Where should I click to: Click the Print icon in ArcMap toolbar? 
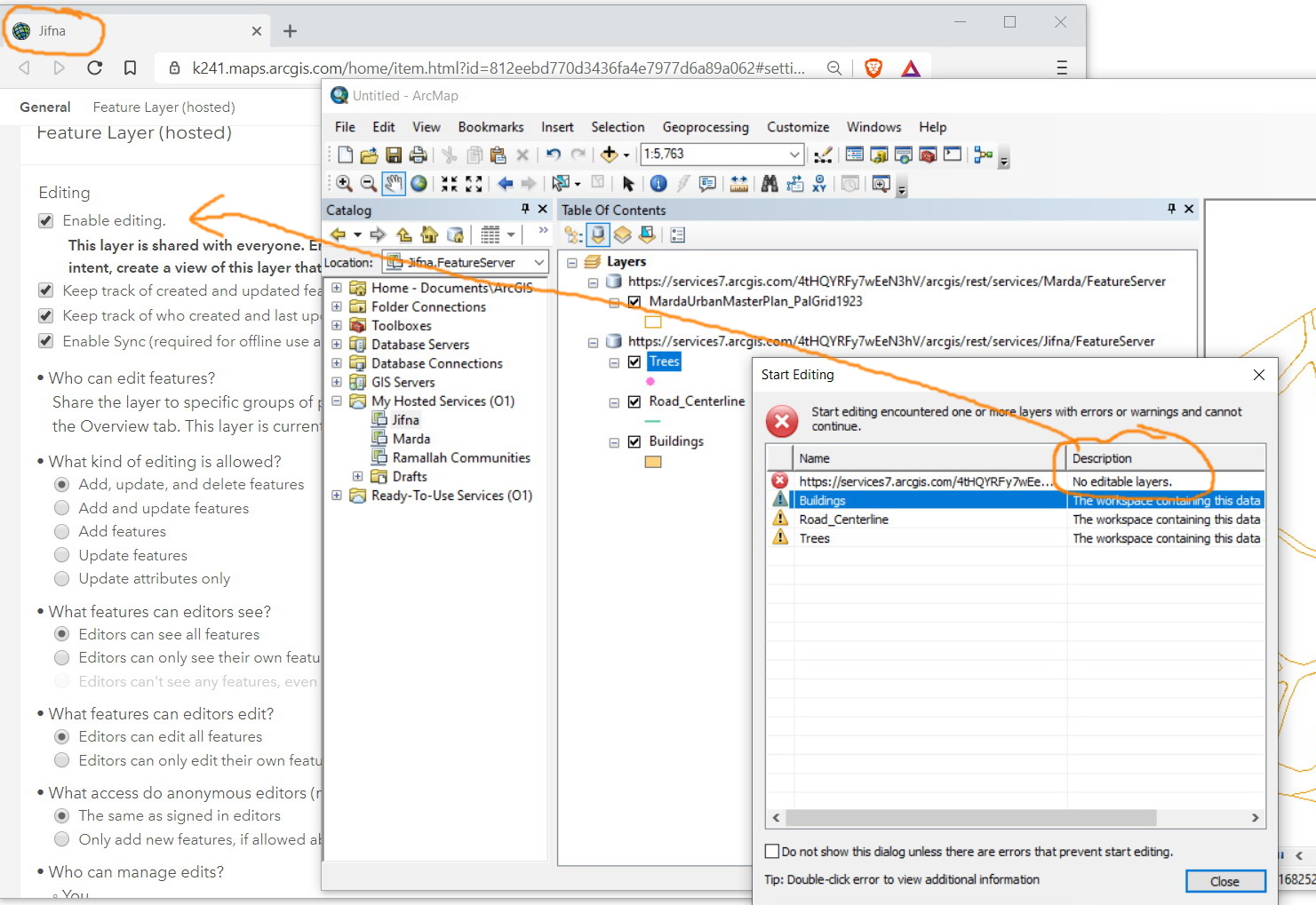coord(418,155)
